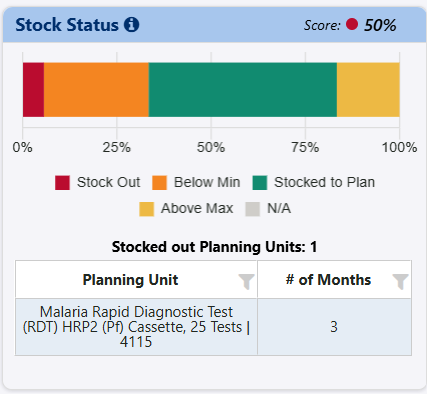Screen dimensions: 427x394
Task: Click the 75% axis label
Action: coord(305,147)
